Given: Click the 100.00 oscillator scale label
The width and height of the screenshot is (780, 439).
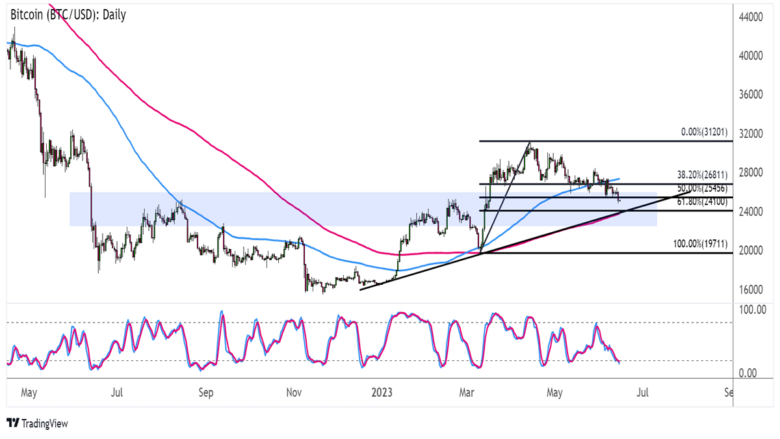Looking at the screenshot, I should [752, 310].
